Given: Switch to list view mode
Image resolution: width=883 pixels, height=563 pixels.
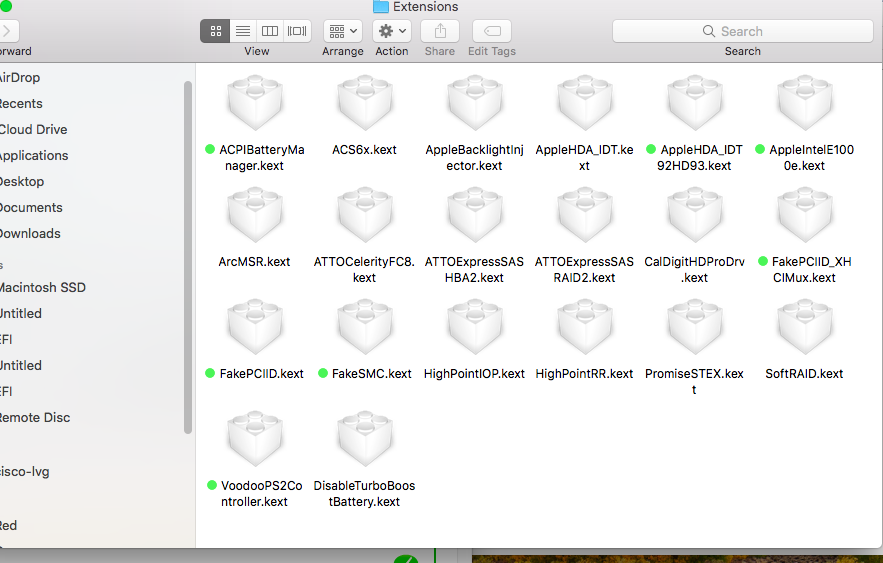Looking at the screenshot, I should click(242, 31).
